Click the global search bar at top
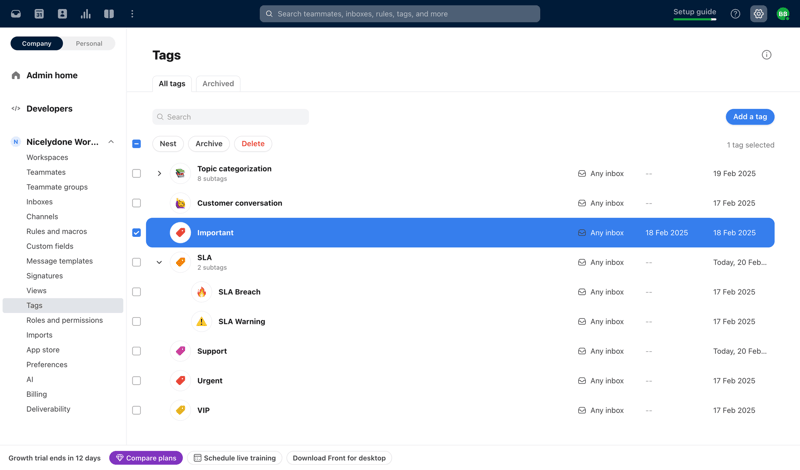 (400, 14)
